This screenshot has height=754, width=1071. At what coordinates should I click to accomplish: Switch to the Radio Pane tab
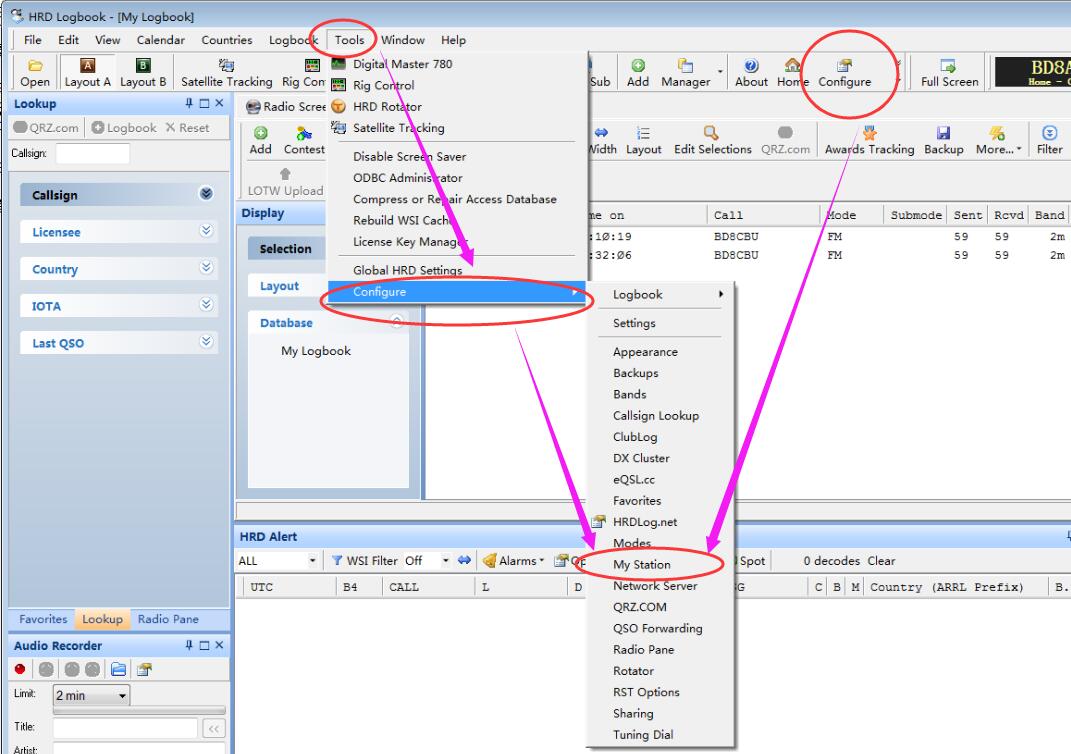[x=168, y=619]
